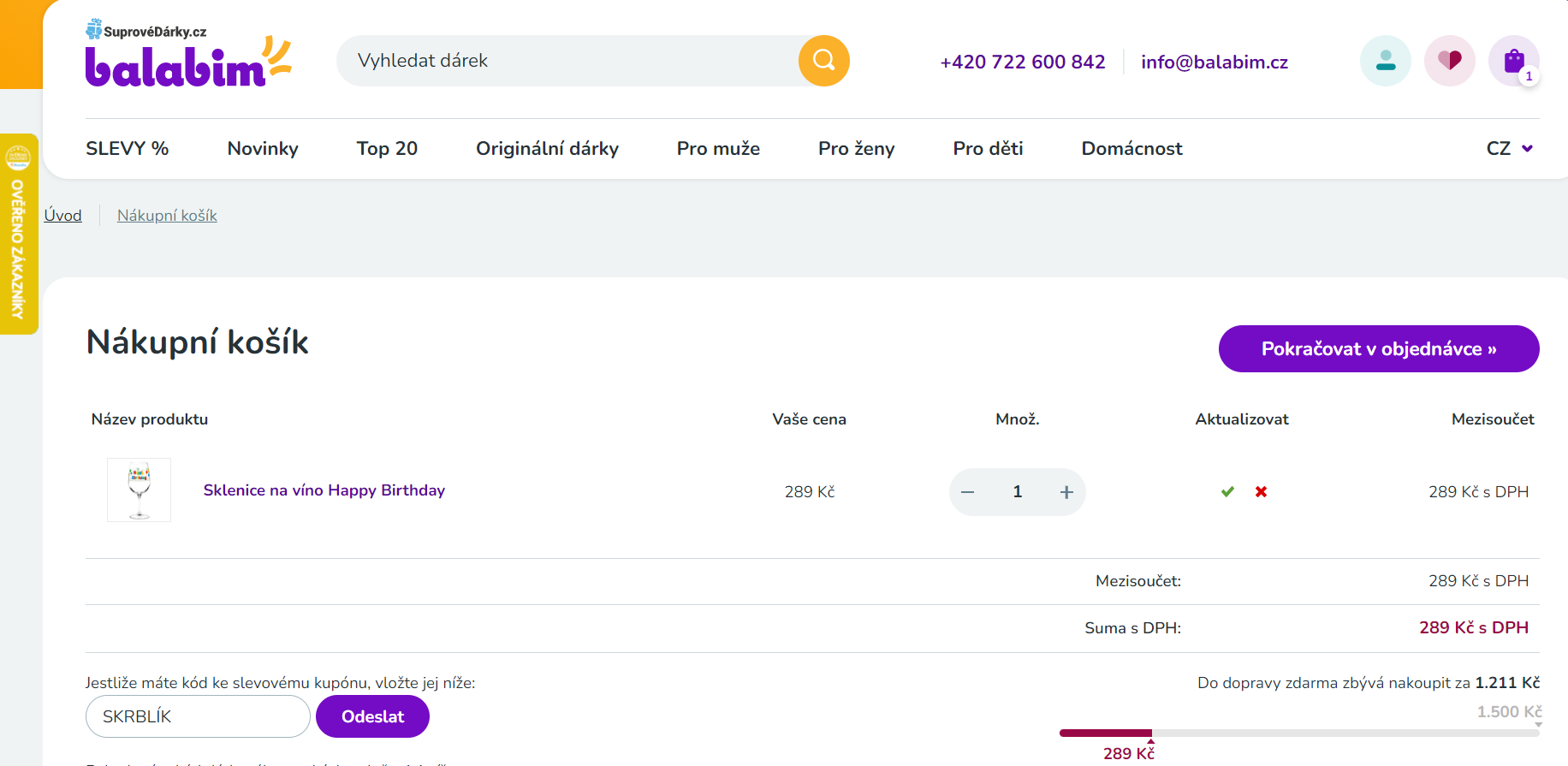Open the shopping bag cart icon
1568x766 pixels.
pos(1513,61)
